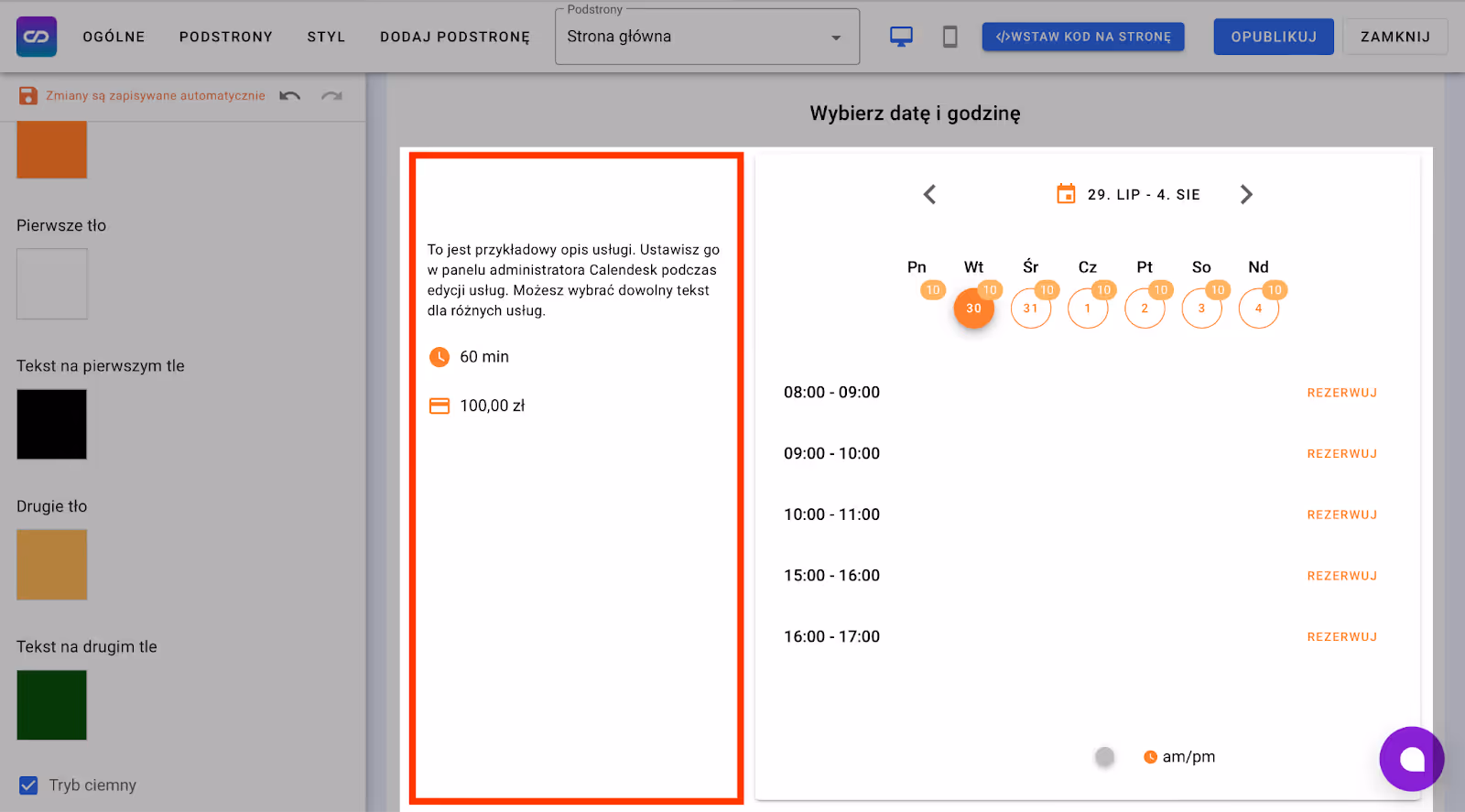Click the Calendesk logo icon
1465x812 pixels.
[x=37, y=37]
